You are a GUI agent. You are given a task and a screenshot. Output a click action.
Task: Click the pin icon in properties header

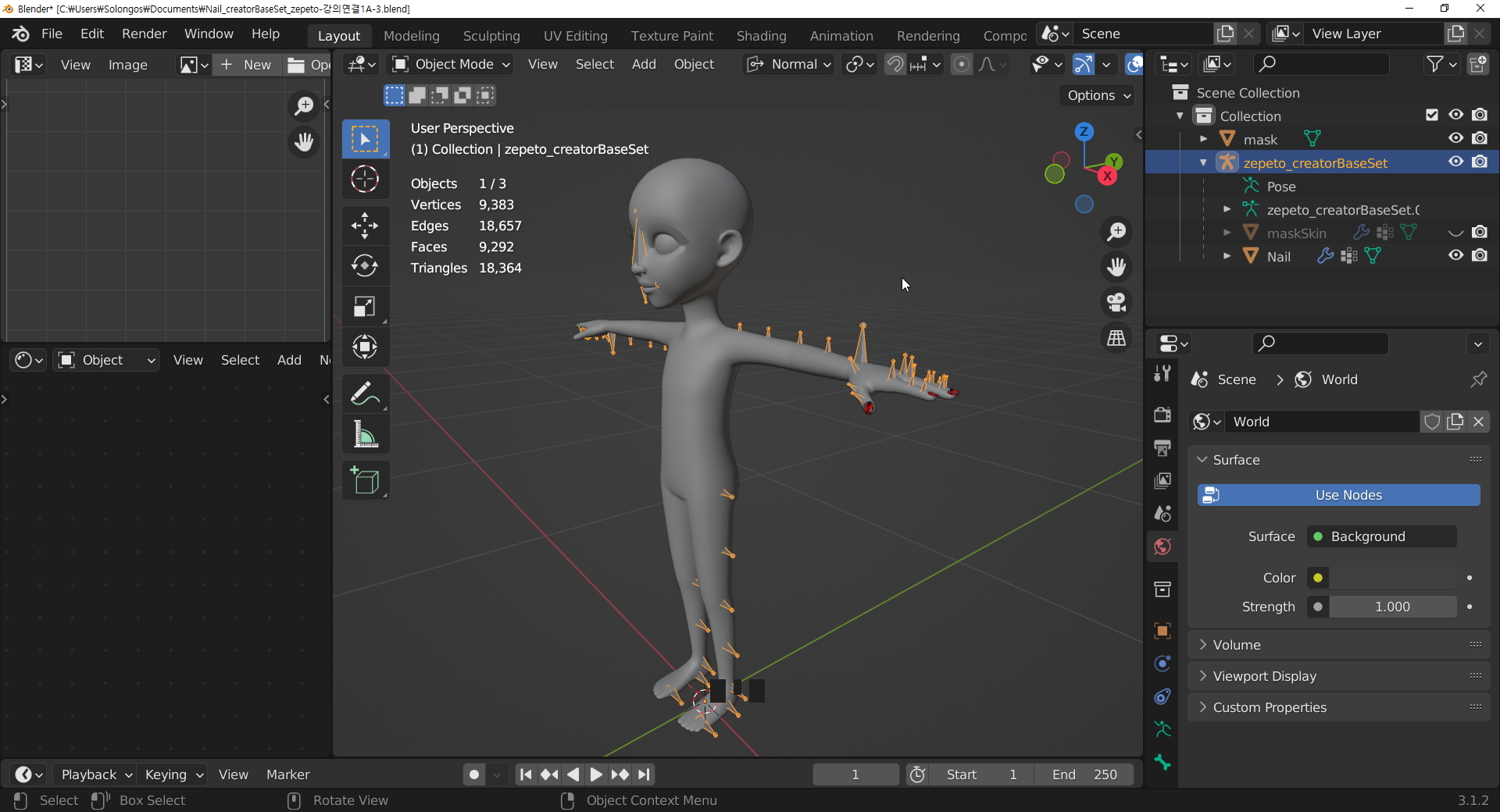[x=1478, y=379]
